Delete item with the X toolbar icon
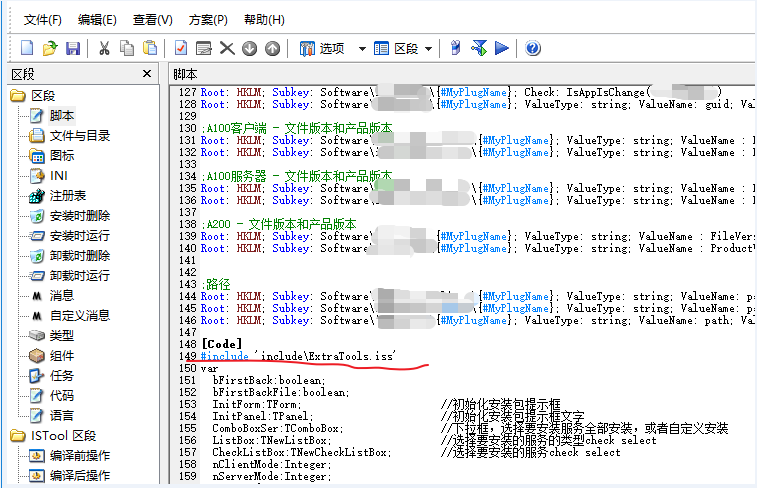The width and height of the screenshot is (757, 488). tap(227, 48)
